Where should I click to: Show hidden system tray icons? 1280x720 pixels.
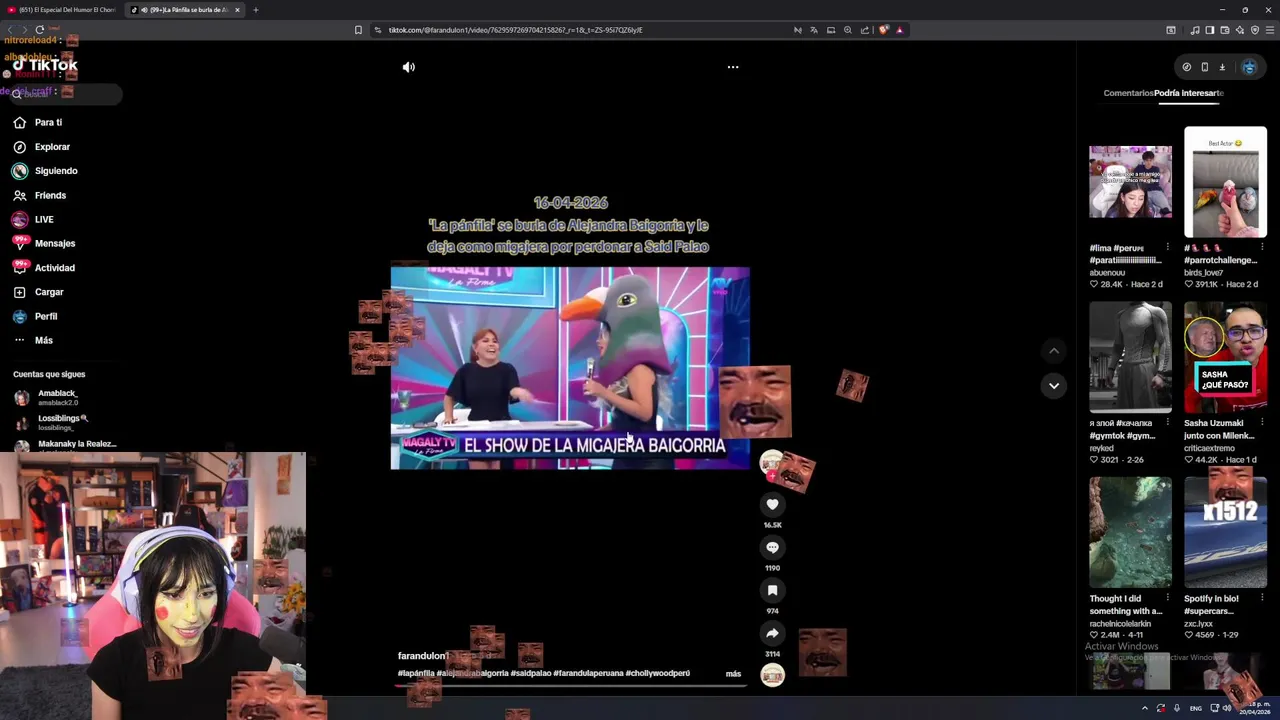(x=1145, y=708)
